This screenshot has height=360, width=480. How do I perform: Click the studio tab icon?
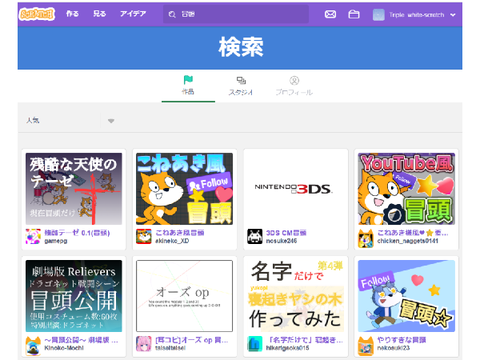241,80
